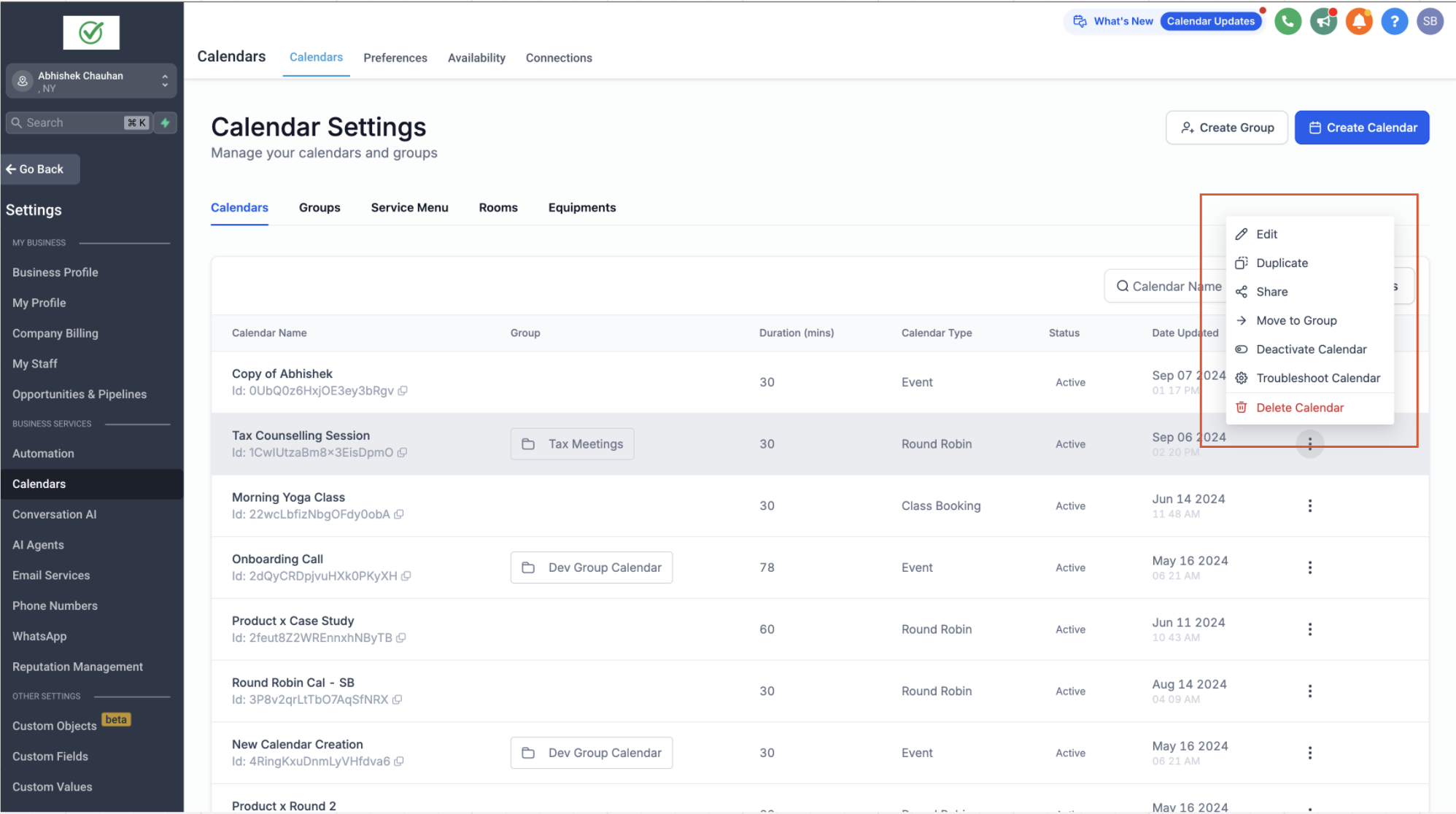Open the orange notifications bell
Screen dimensions: 1456x814
(x=1359, y=21)
